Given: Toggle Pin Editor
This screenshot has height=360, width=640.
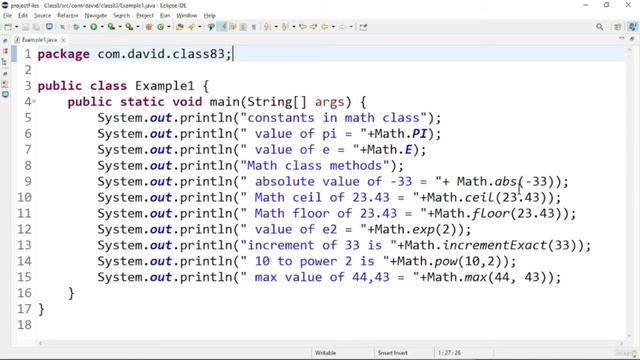Looking at the screenshot, I should point(363,27).
